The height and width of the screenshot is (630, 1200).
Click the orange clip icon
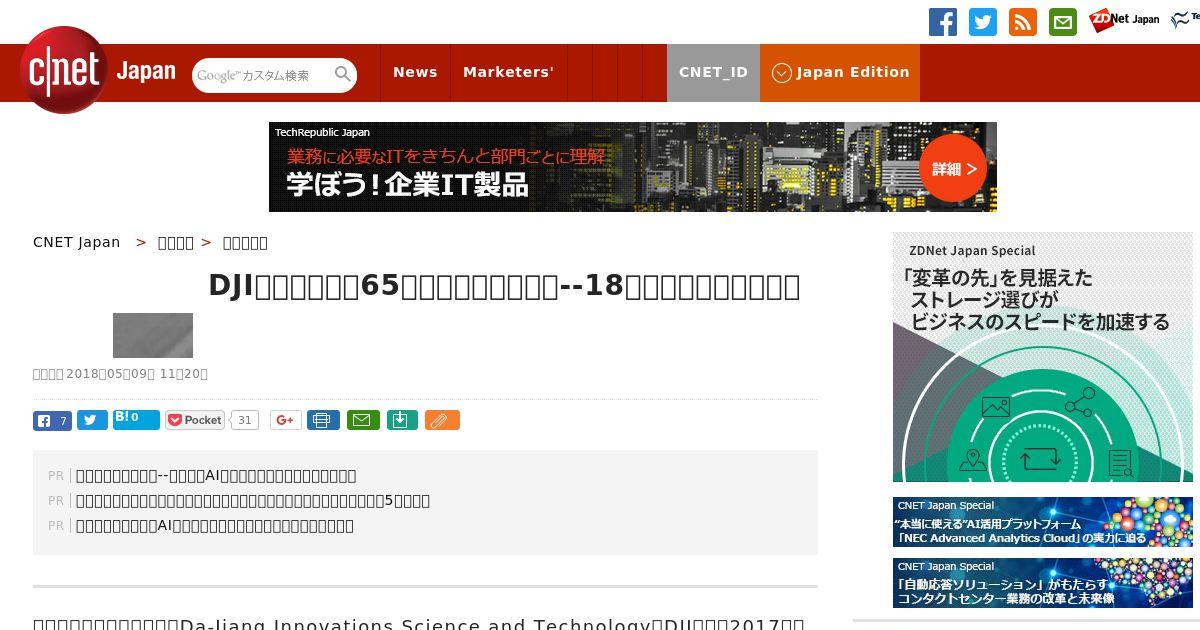[x=442, y=420]
